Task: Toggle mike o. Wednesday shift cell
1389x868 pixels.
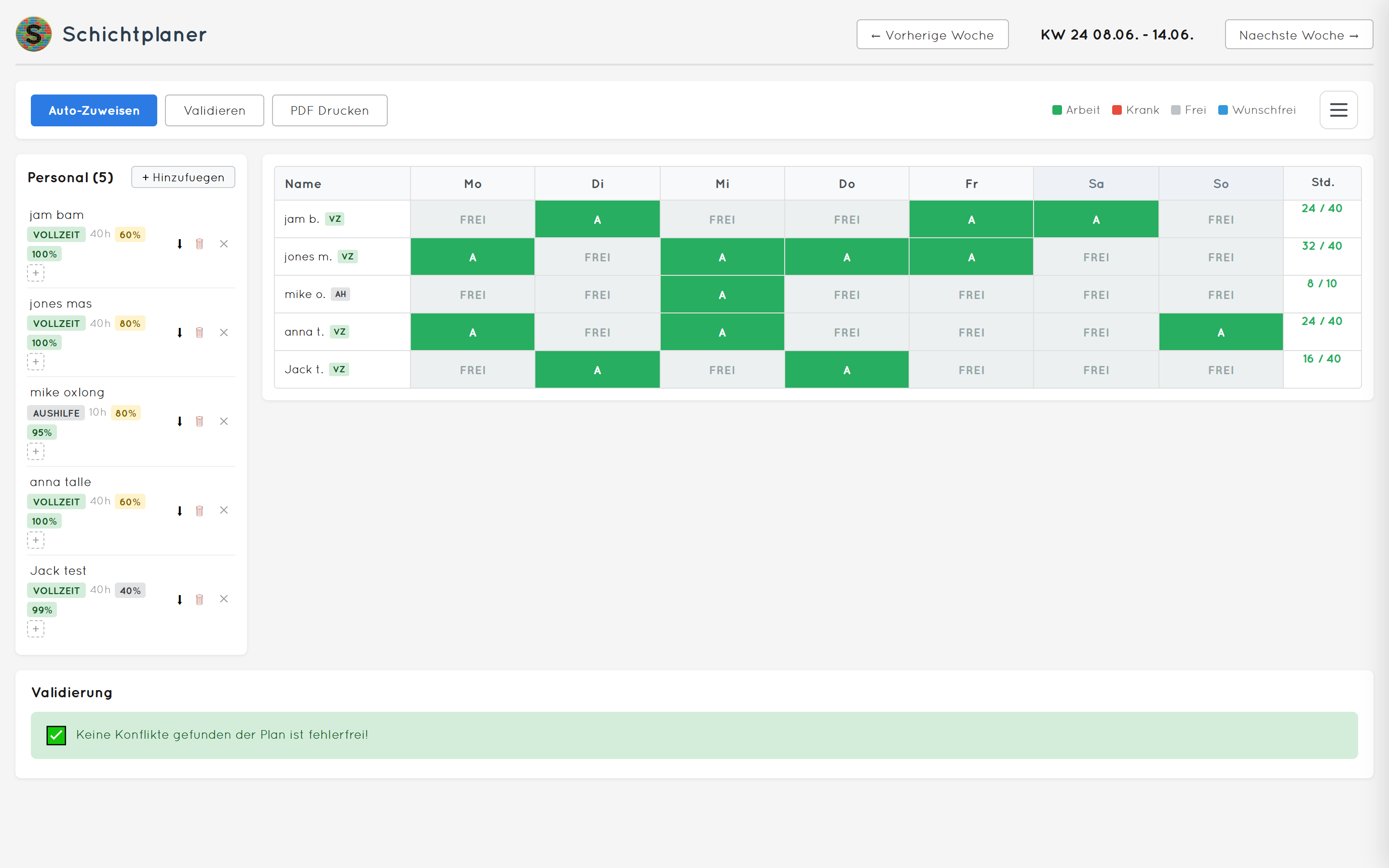Action: 722,295
